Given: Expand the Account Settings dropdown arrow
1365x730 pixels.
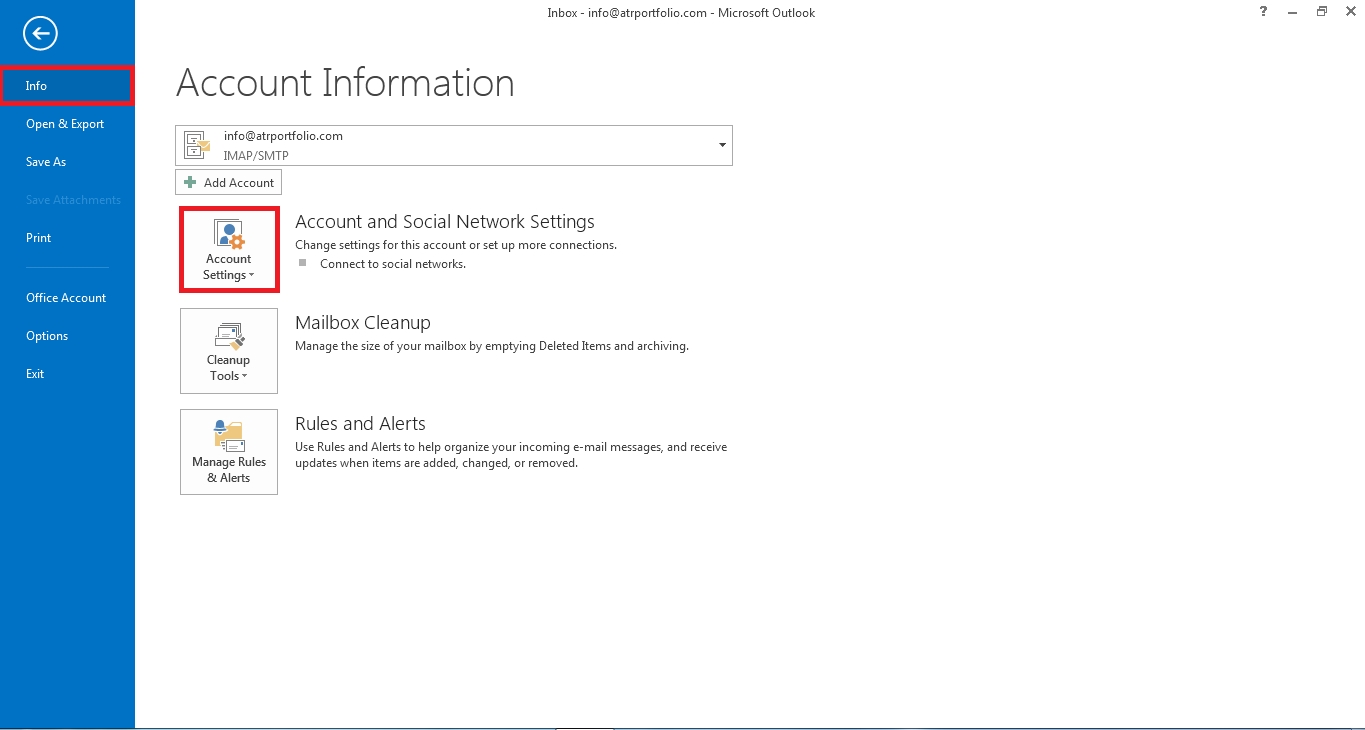Looking at the screenshot, I should [x=251, y=276].
